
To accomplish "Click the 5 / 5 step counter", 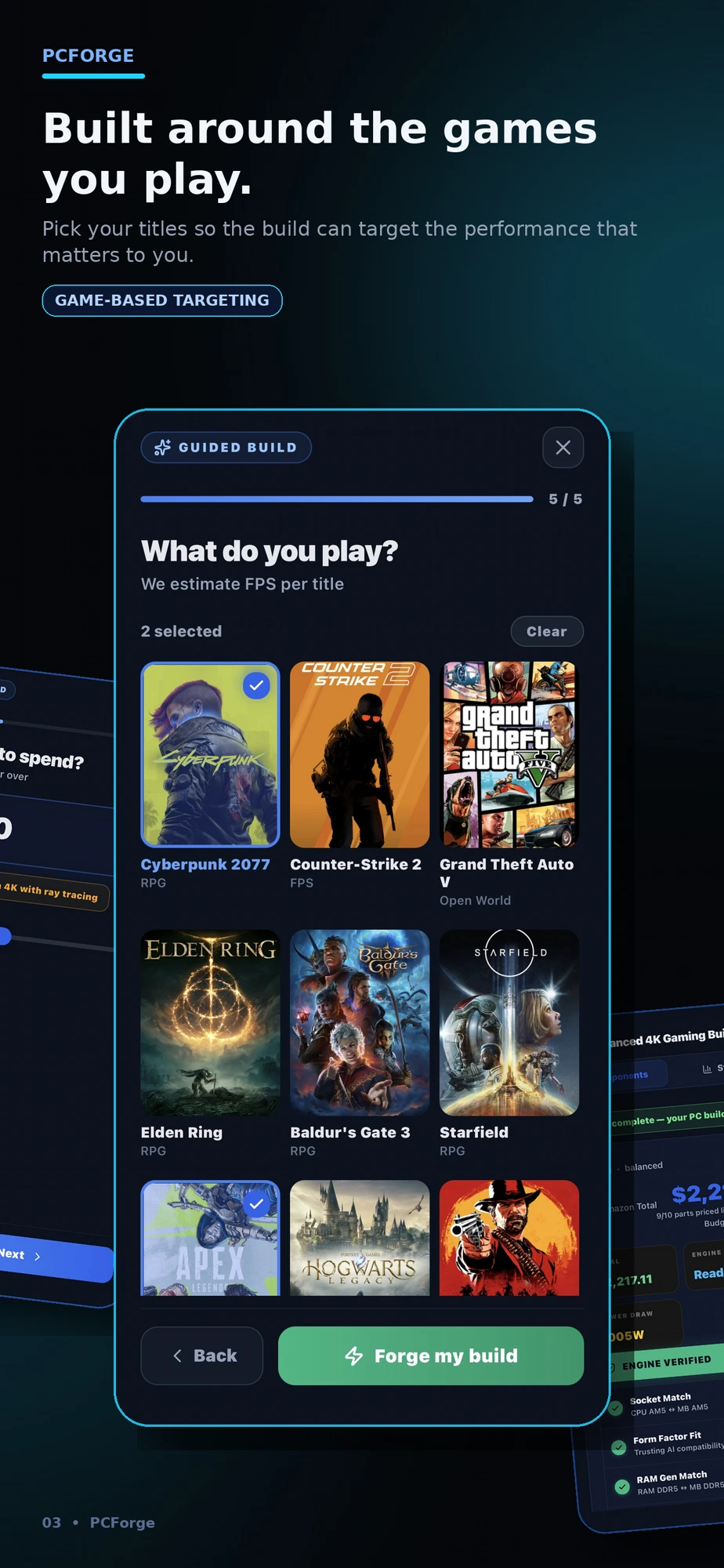I will tap(565, 499).
